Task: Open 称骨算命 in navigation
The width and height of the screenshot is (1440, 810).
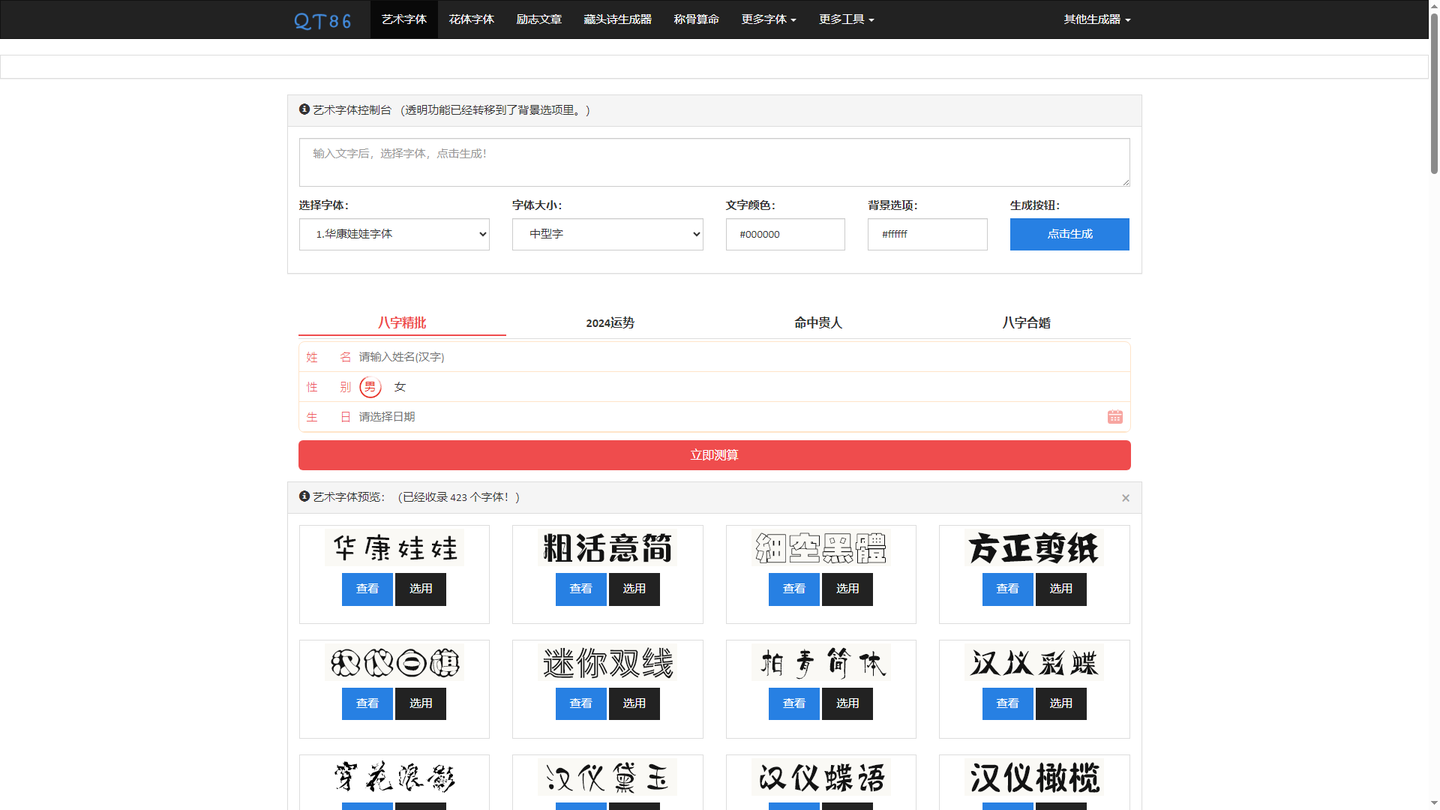Action: pyautogui.click(x=697, y=19)
